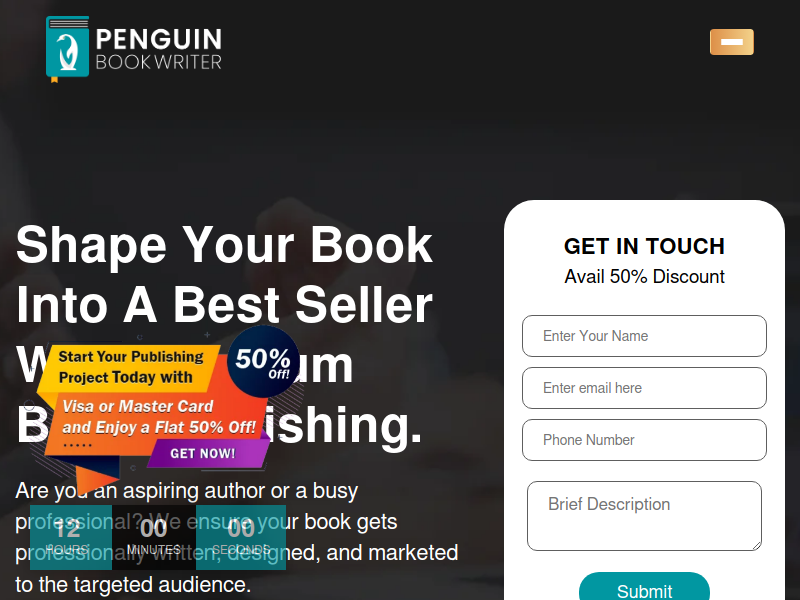Screen dimensions: 800x600
Task: Click the Visa or Master Card offer text
Action: pyautogui.click(x=158, y=417)
